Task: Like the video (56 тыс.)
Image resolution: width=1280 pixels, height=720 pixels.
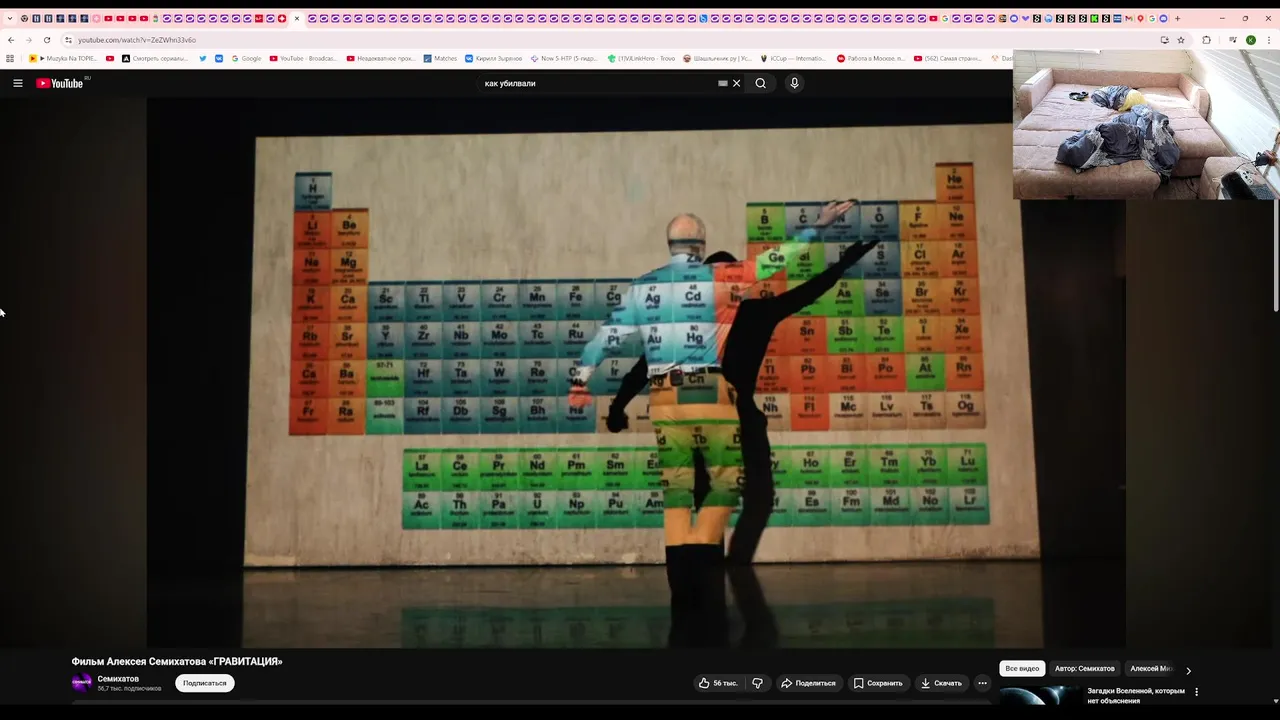Action: tap(719, 683)
